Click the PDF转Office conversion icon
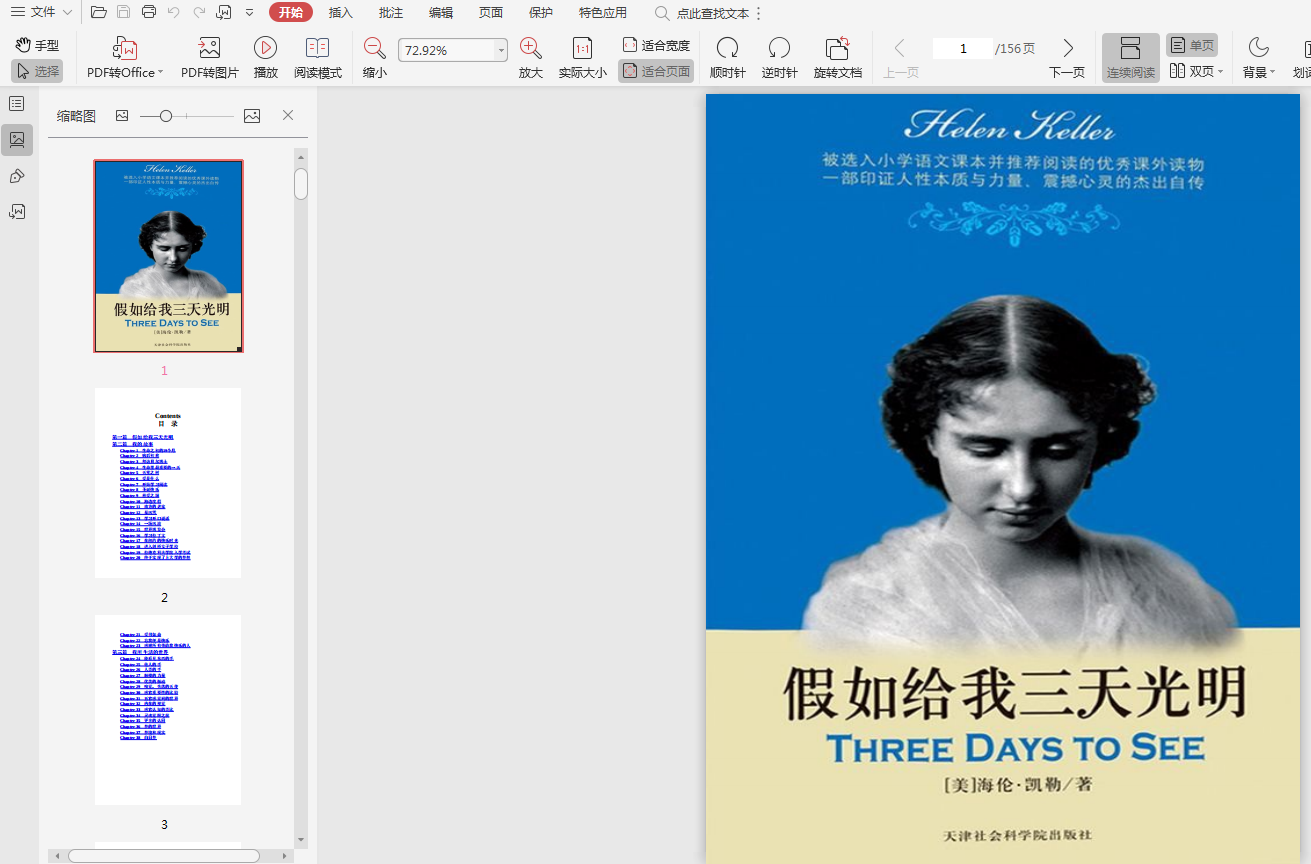 coord(125,48)
